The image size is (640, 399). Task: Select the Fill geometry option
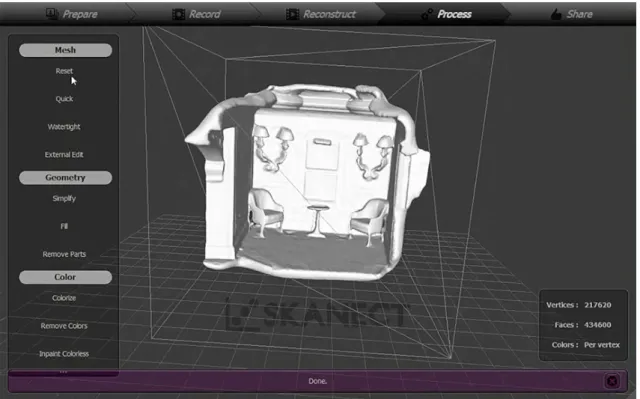coord(64,226)
